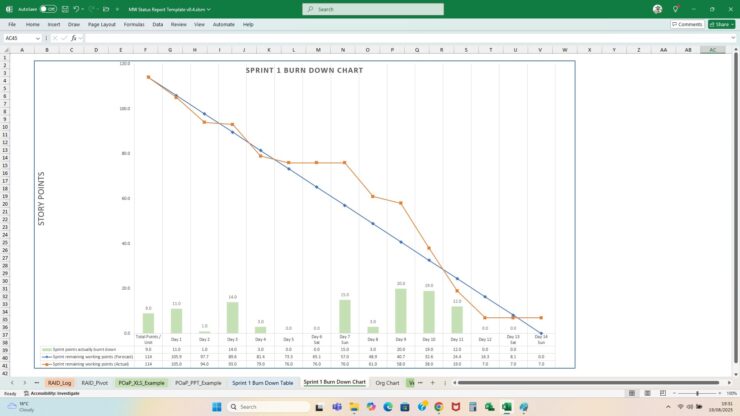Open the user account profile picture
Image resolution: width=740 pixels, height=416 pixels.
click(x=657, y=9)
